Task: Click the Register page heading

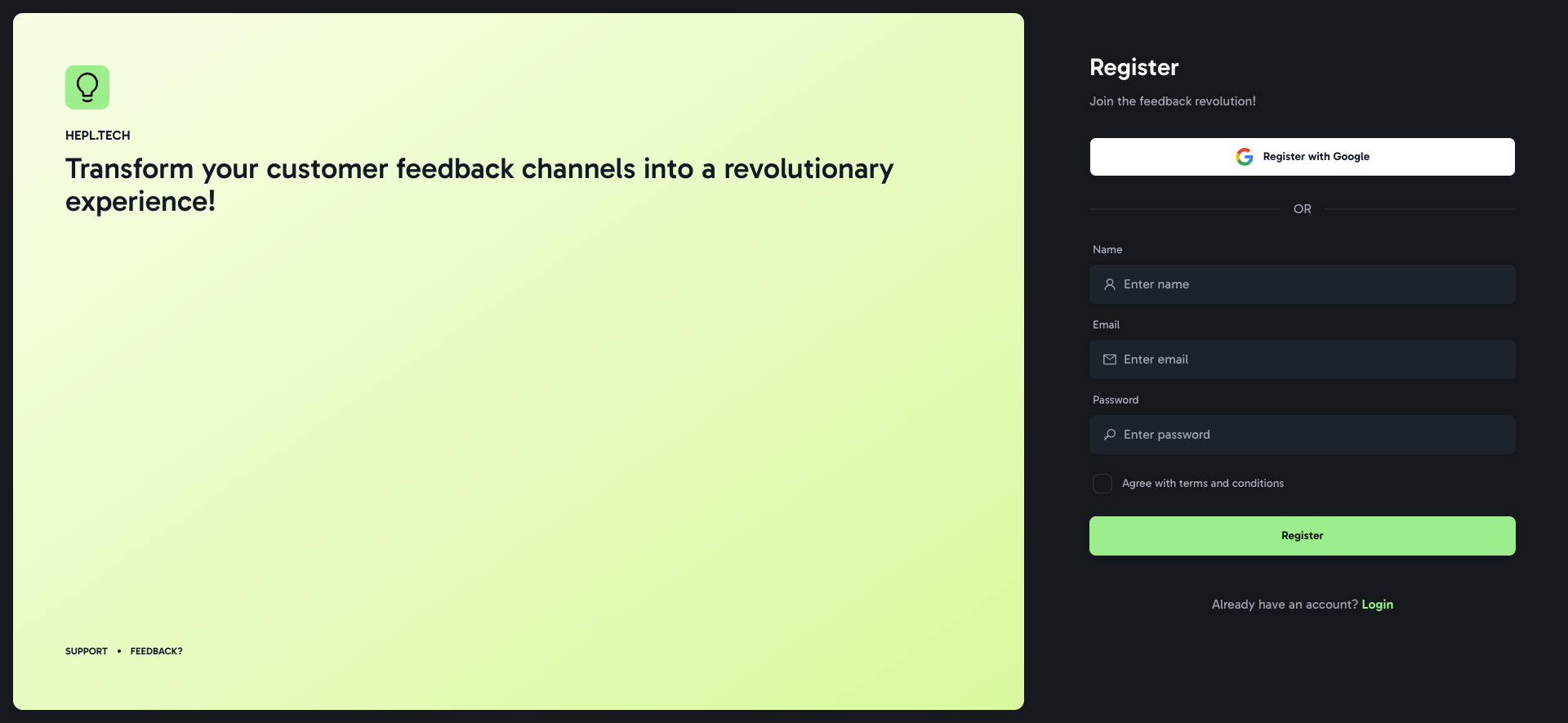Action: pos(1134,67)
